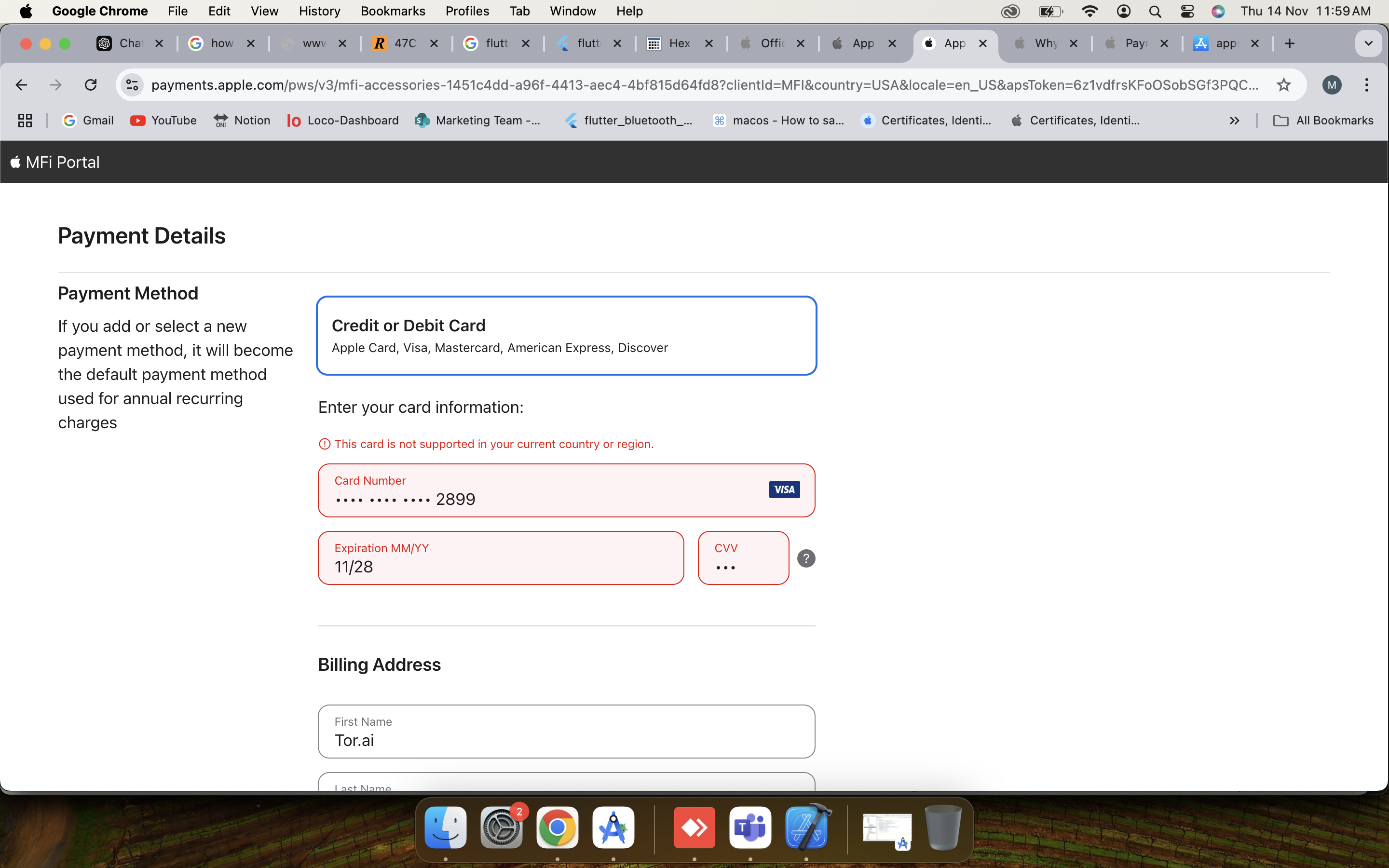Open Chrome three-dot menu
This screenshot has width=1389, height=868.
click(1367, 85)
